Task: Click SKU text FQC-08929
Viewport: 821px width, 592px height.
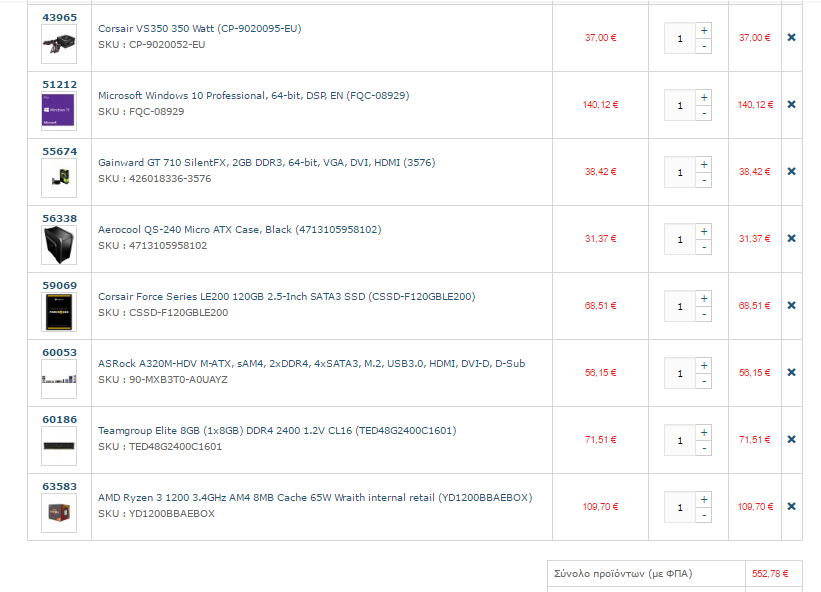Action: coord(157,111)
